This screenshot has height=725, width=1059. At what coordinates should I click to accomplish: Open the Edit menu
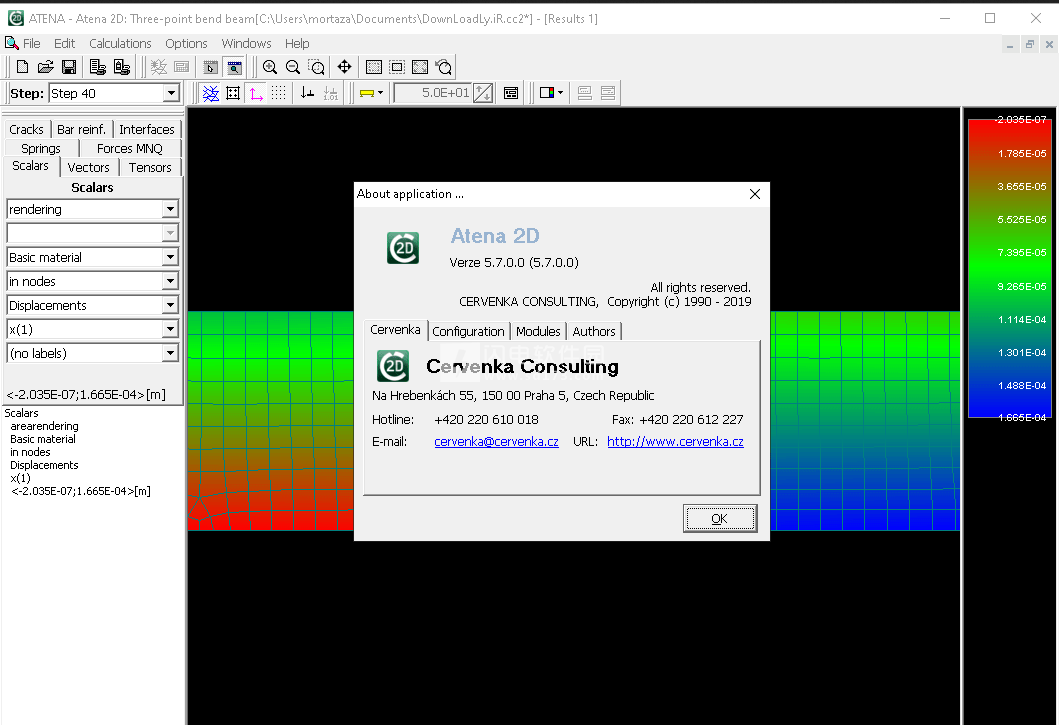(x=64, y=43)
